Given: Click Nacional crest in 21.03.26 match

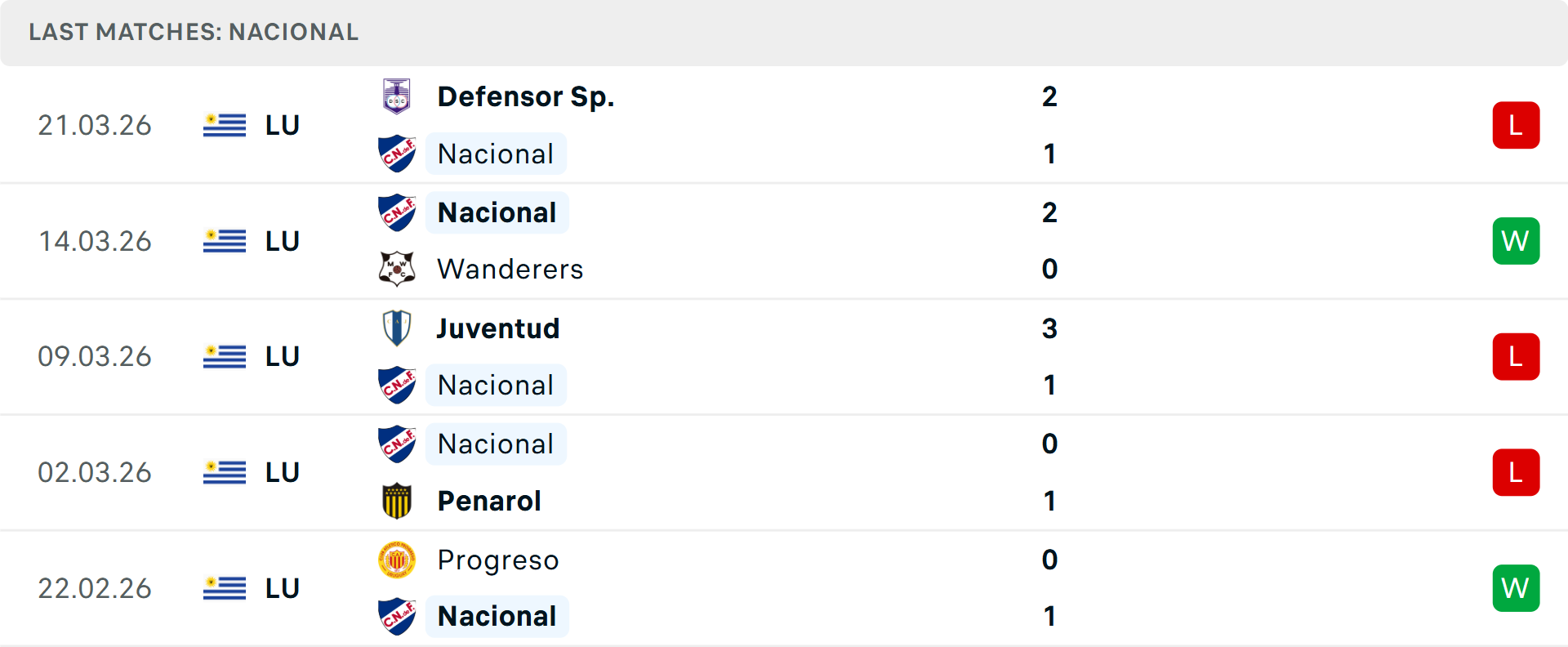Looking at the screenshot, I should 397,154.
